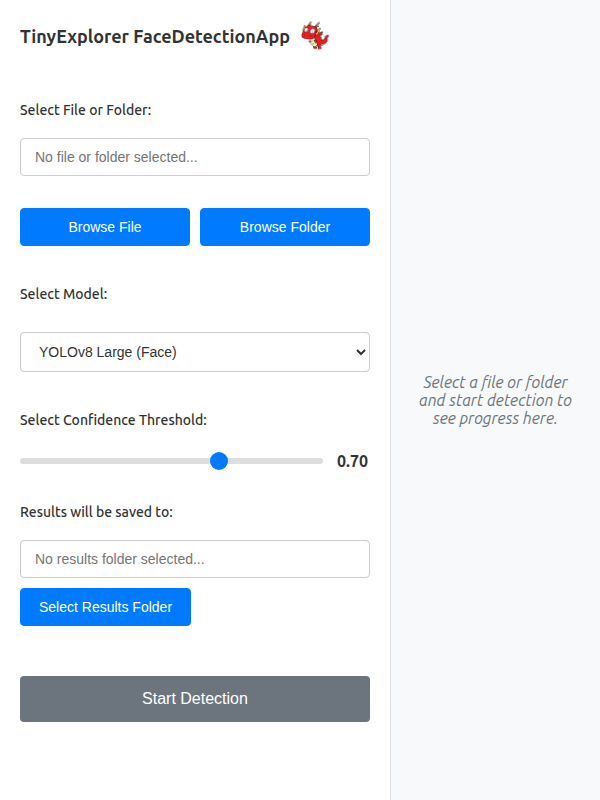Viewport: 600px width, 800px height.
Task: Click the progress placeholder text in right panel
Action: 495,400
